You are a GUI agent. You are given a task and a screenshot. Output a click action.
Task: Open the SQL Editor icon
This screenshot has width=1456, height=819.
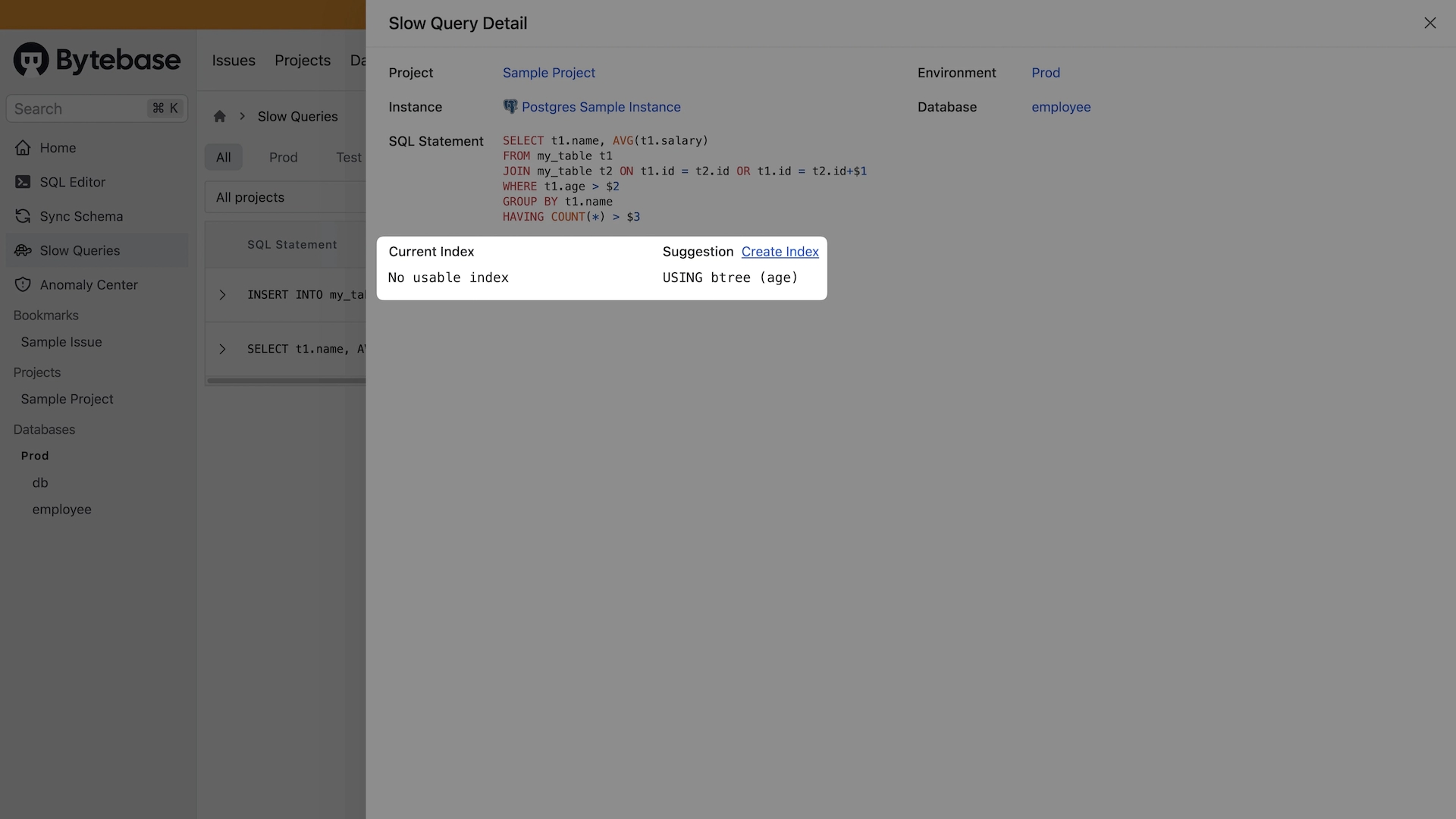click(x=22, y=182)
